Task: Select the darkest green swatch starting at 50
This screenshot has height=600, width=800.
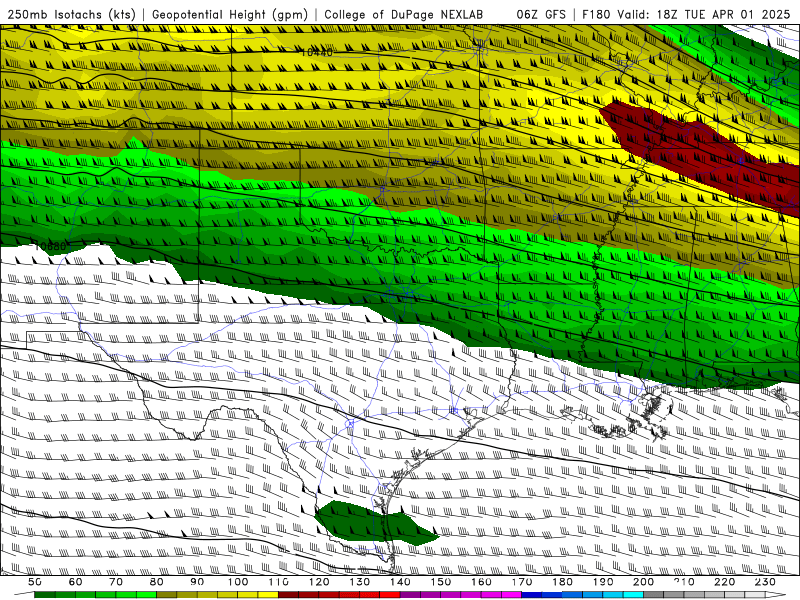Action: pos(44,595)
